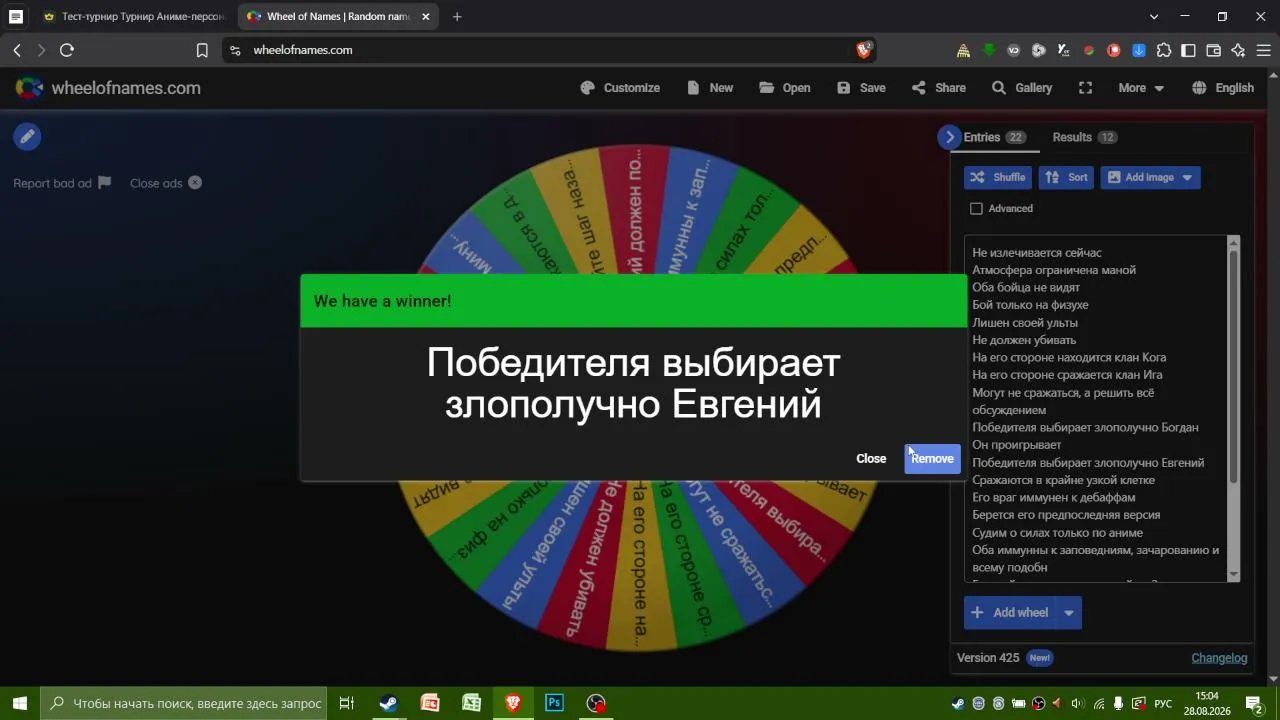The width and height of the screenshot is (1280, 720).
Task: Click the Add wheel button
Action: [1009, 613]
